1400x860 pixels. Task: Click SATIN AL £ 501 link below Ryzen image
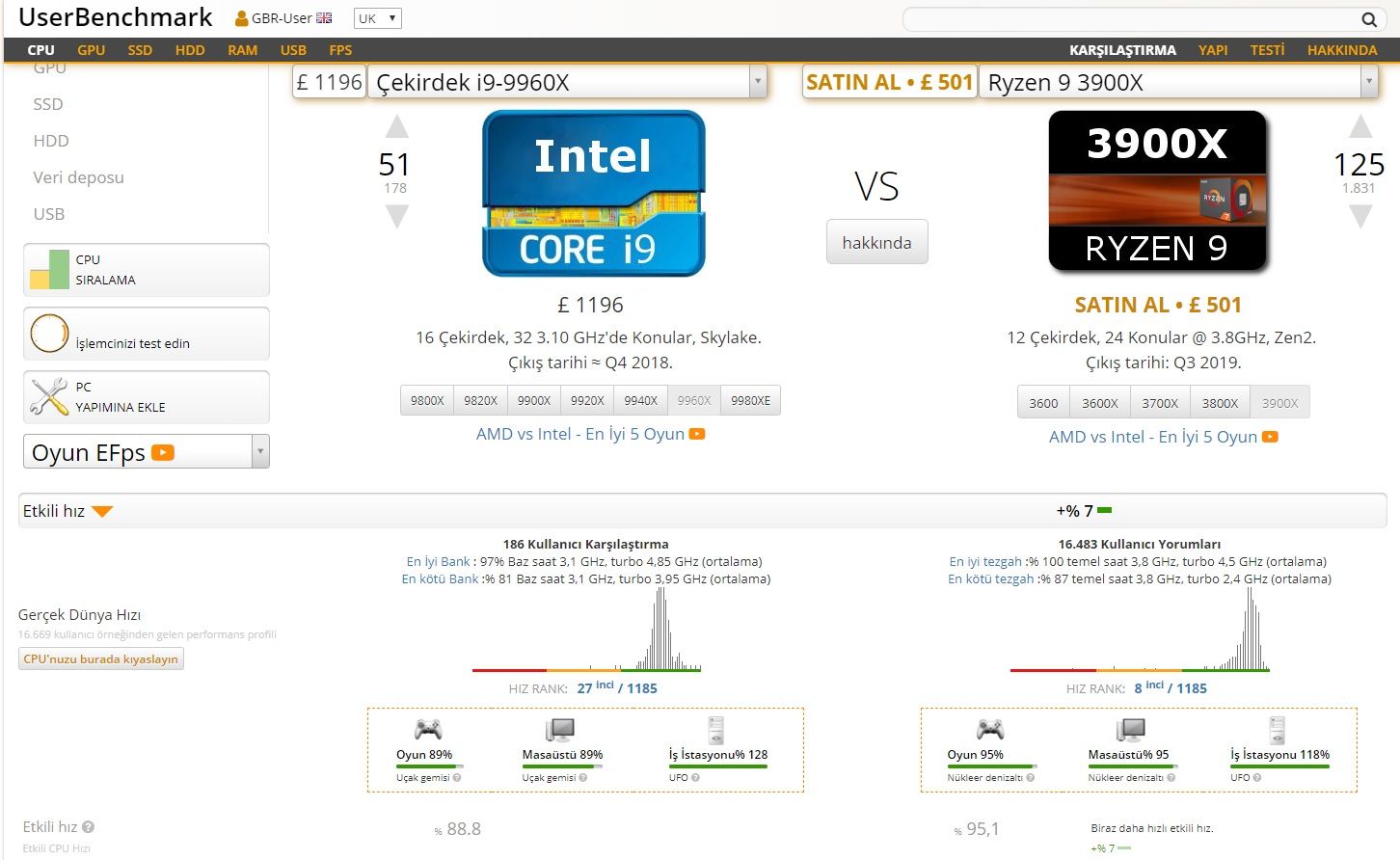1158,305
